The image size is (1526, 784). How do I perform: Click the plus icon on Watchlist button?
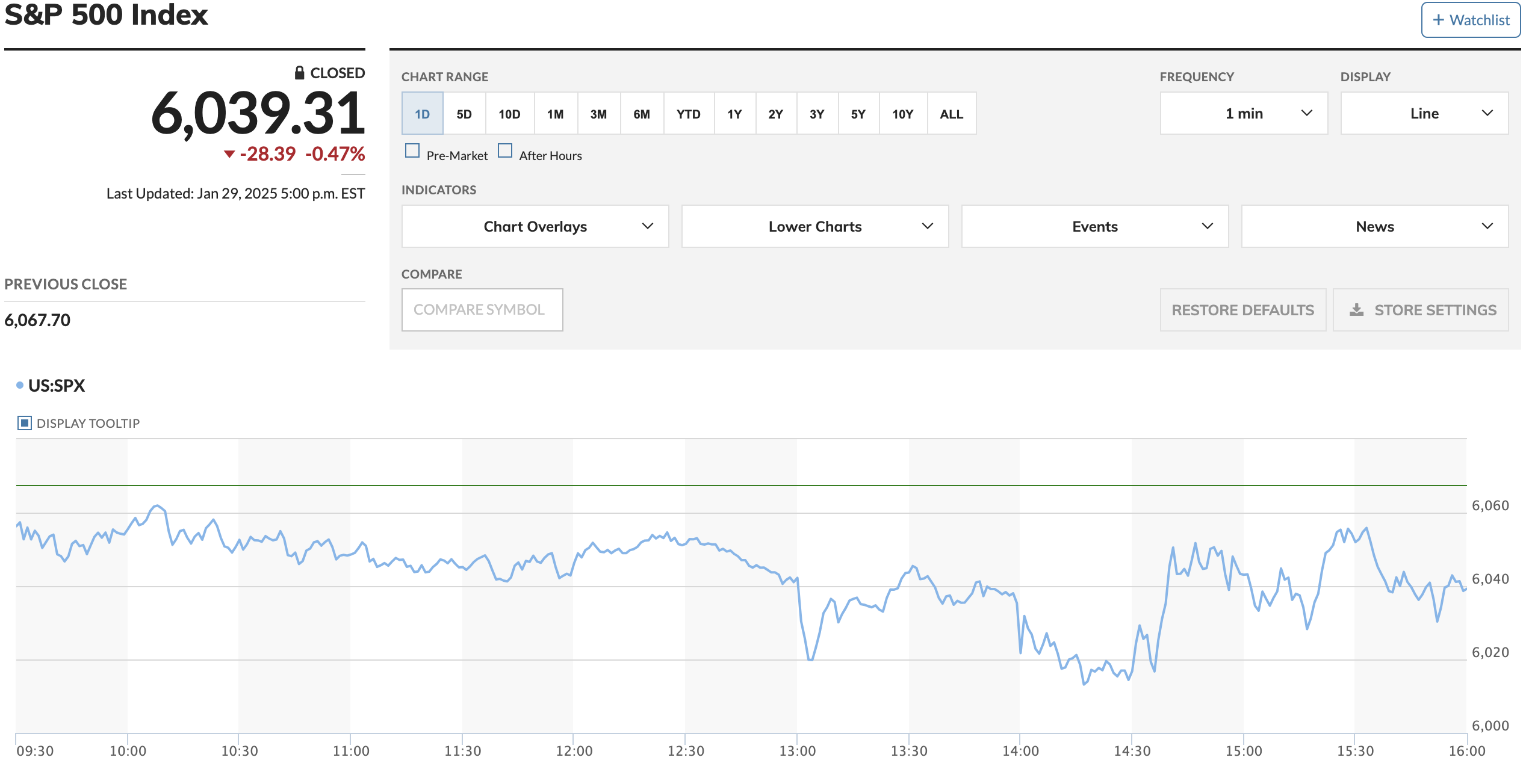[1438, 20]
